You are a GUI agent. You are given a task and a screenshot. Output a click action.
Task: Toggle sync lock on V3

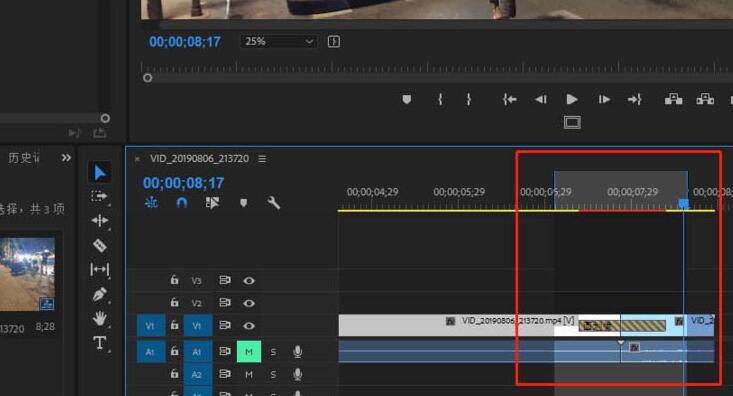point(225,280)
